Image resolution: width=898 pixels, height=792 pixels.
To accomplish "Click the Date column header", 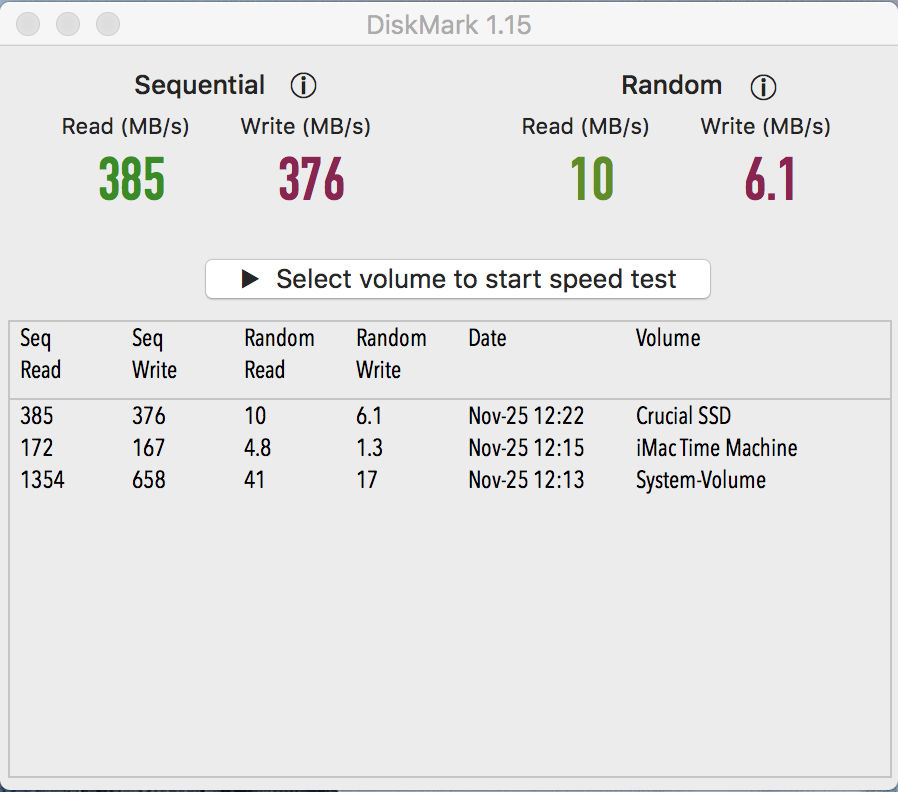I will point(487,338).
